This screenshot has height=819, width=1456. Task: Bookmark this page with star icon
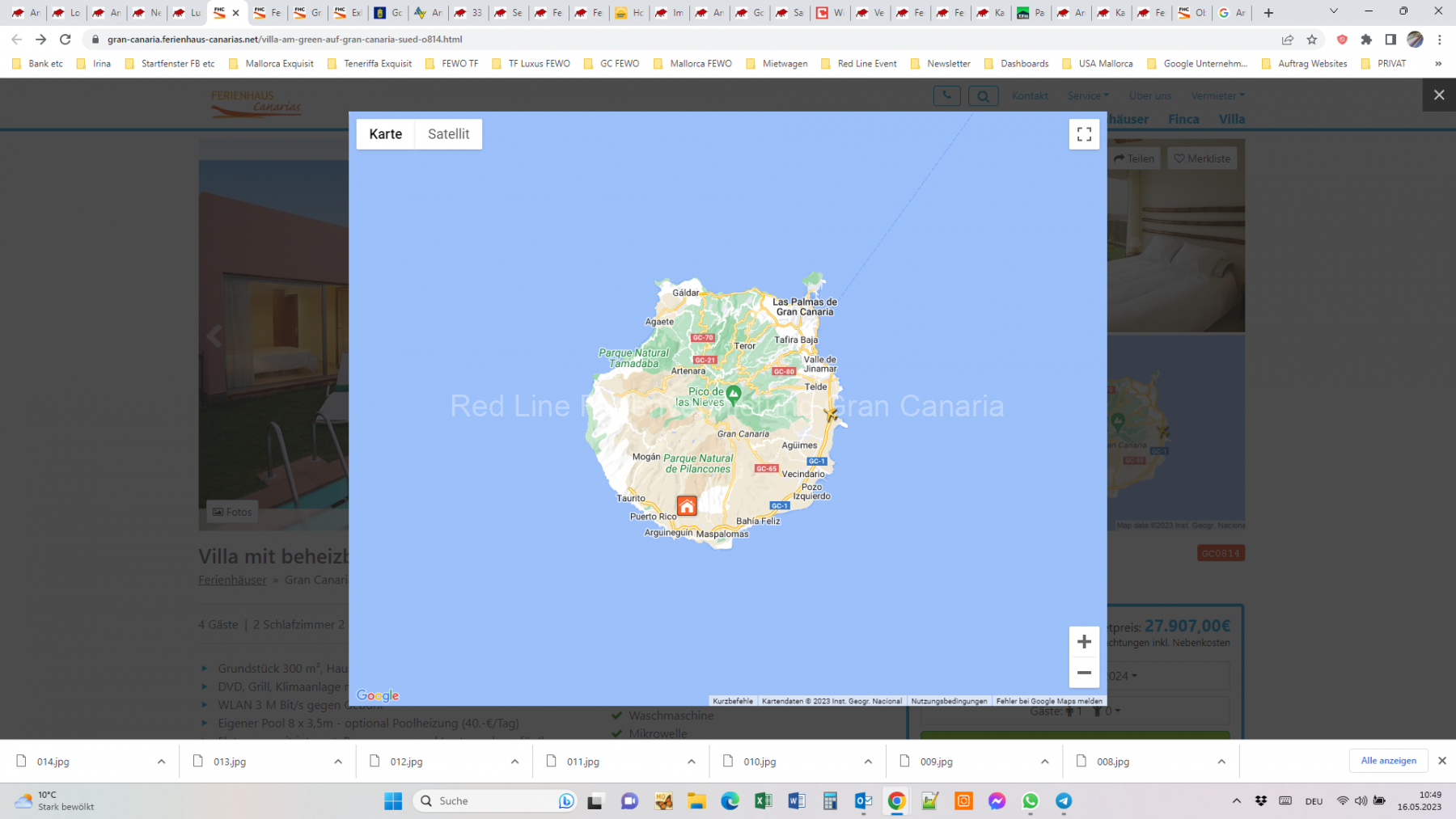coord(1312,40)
